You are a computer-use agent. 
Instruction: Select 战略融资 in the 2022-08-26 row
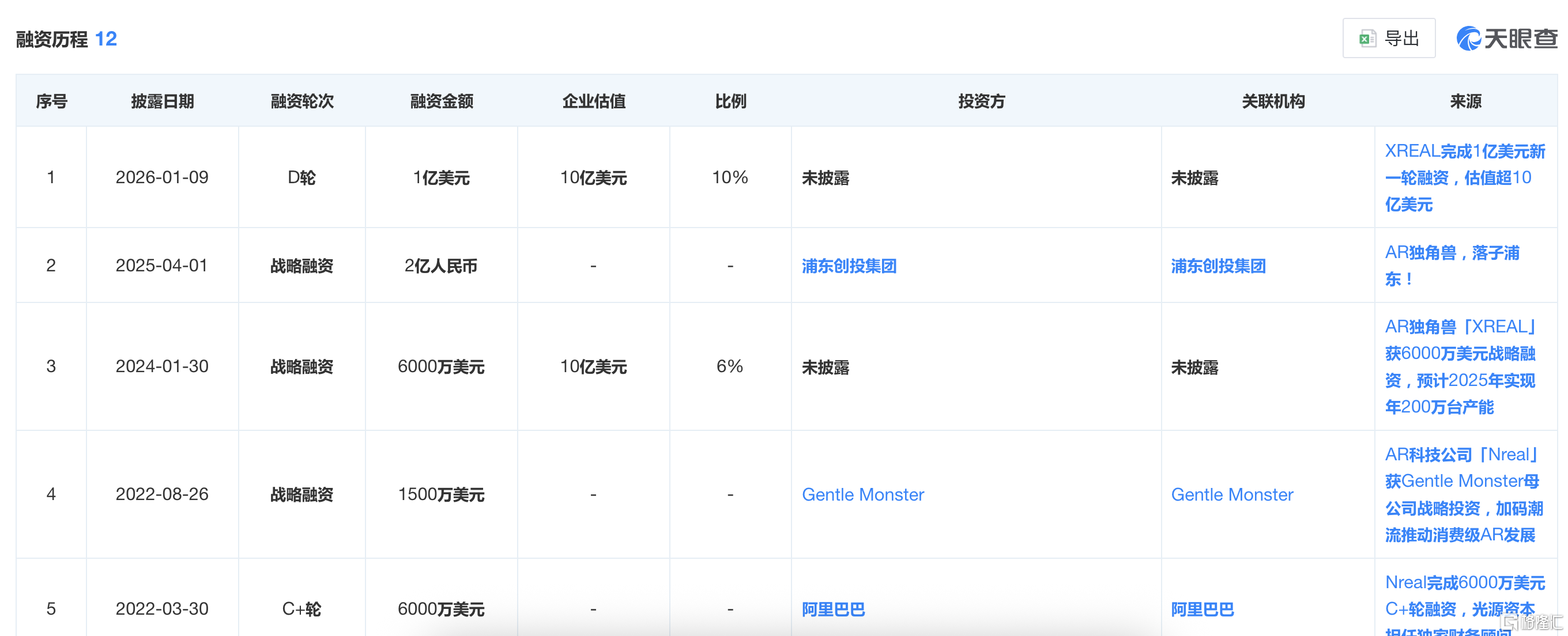(x=301, y=494)
